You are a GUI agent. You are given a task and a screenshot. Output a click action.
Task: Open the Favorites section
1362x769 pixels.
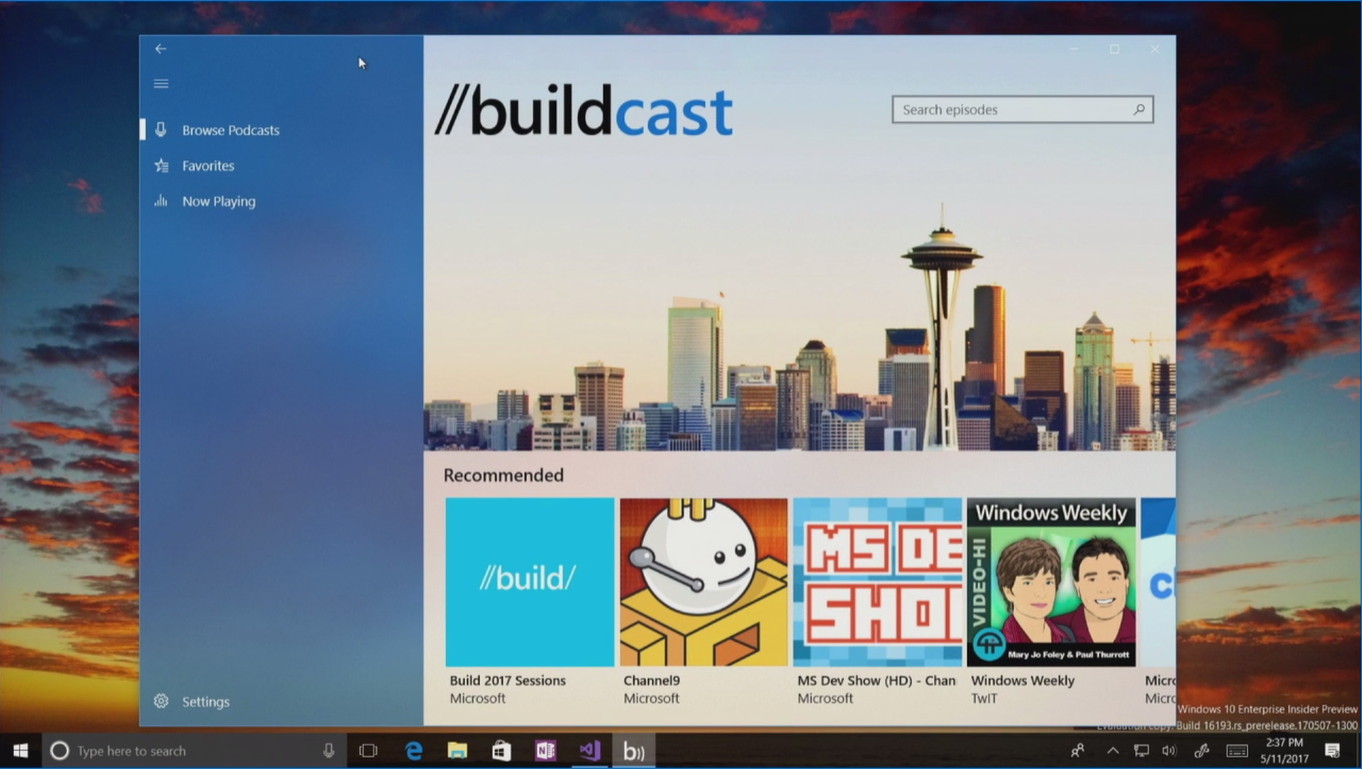click(x=282, y=166)
